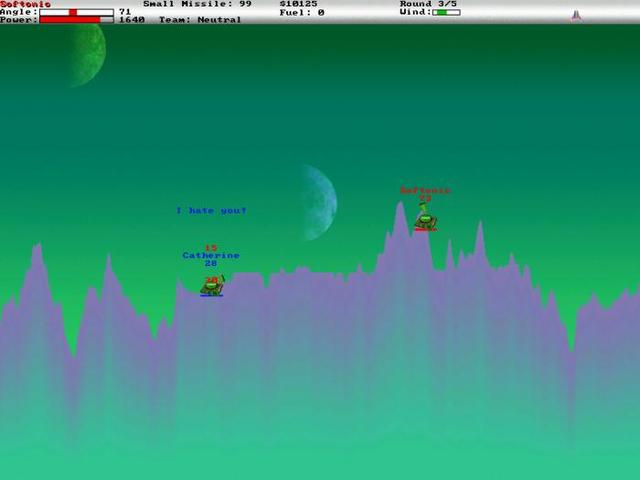Image resolution: width=640 pixels, height=480 pixels.
Task: Click the power value 1640
Action: [x=131, y=20]
